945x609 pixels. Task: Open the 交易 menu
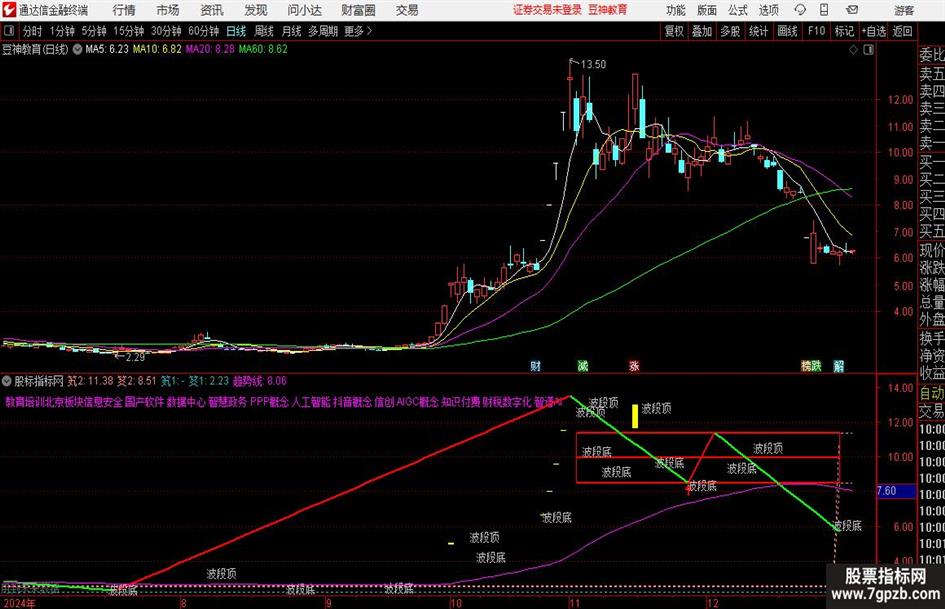407,10
